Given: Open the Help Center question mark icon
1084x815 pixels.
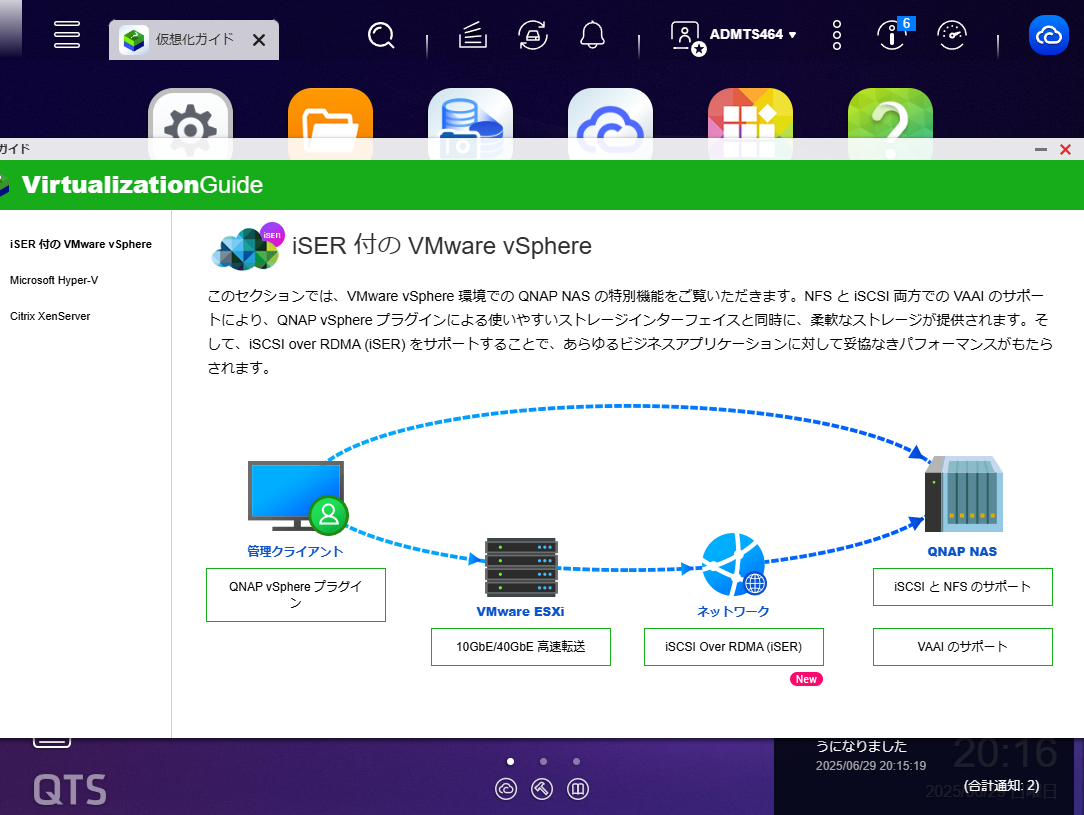Looking at the screenshot, I should (x=890, y=124).
